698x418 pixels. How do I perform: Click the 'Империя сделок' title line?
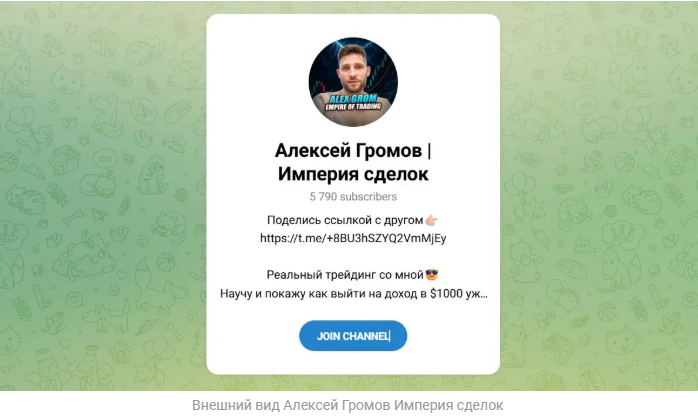click(353, 174)
